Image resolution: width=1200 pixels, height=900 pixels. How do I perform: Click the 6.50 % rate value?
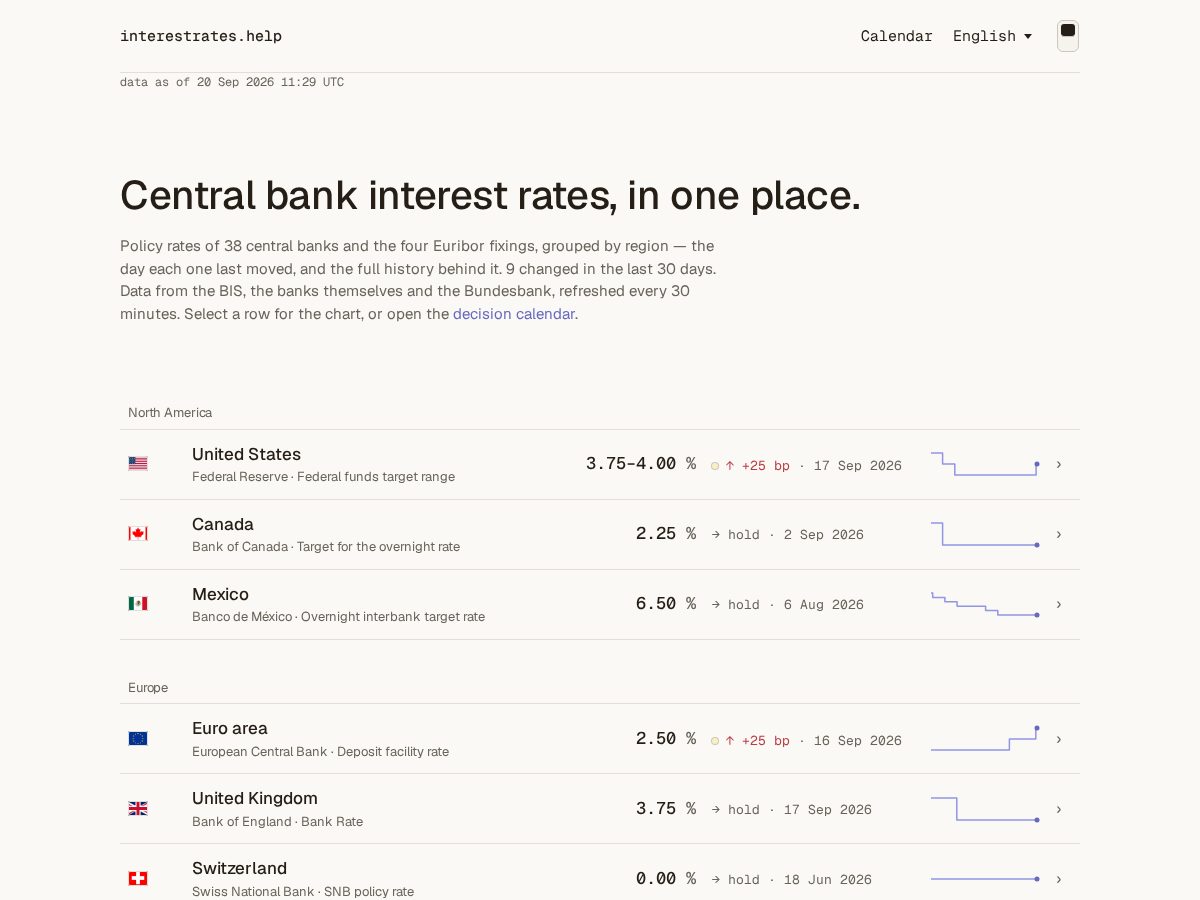click(x=666, y=604)
